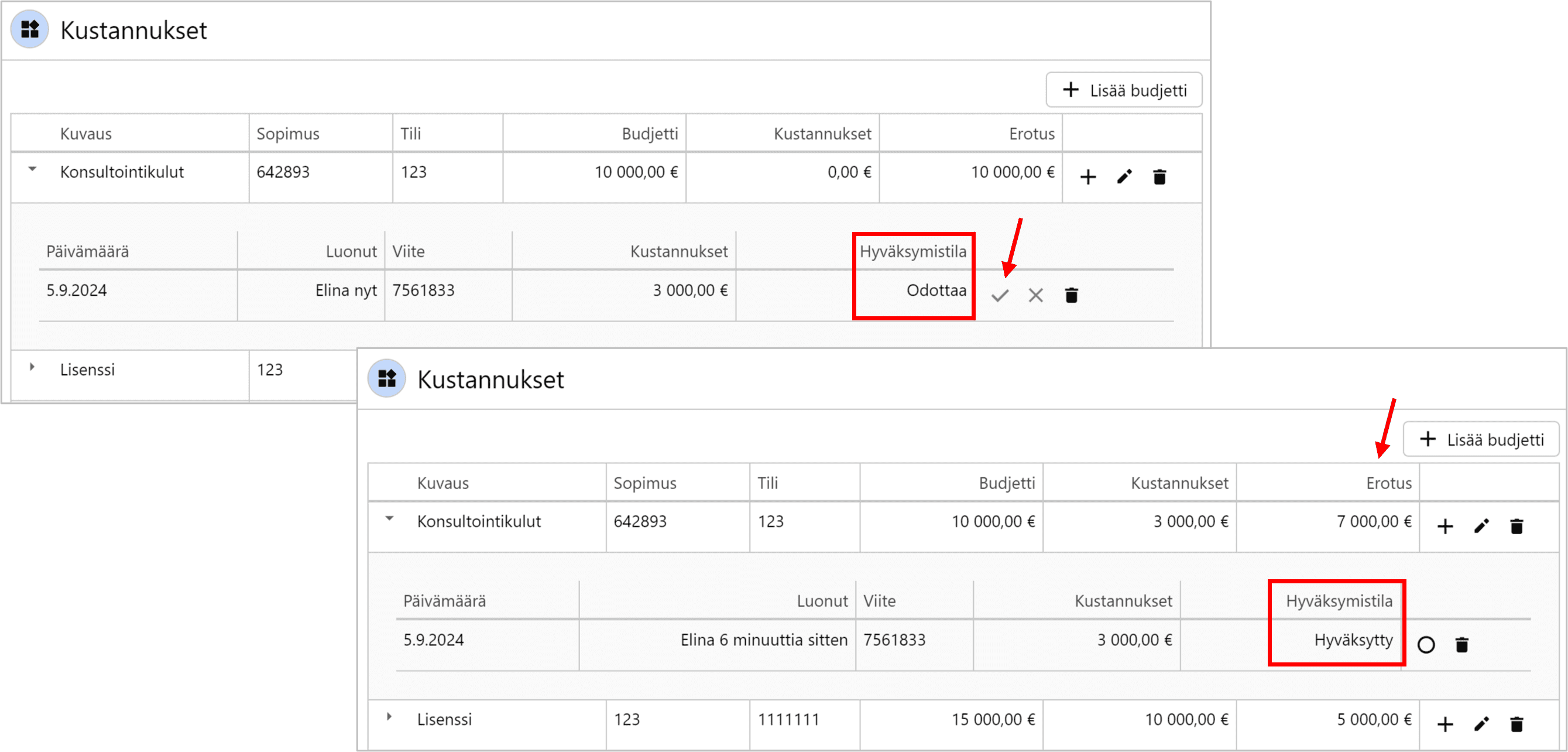This screenshot has width=1568, height=752.
Task: Delete the Hyväksytty cost row
Action: coord(1461,645)
